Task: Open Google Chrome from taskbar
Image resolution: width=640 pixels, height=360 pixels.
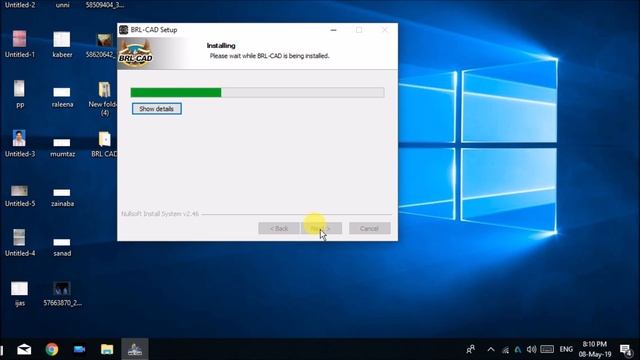Action: coord(52,349)
